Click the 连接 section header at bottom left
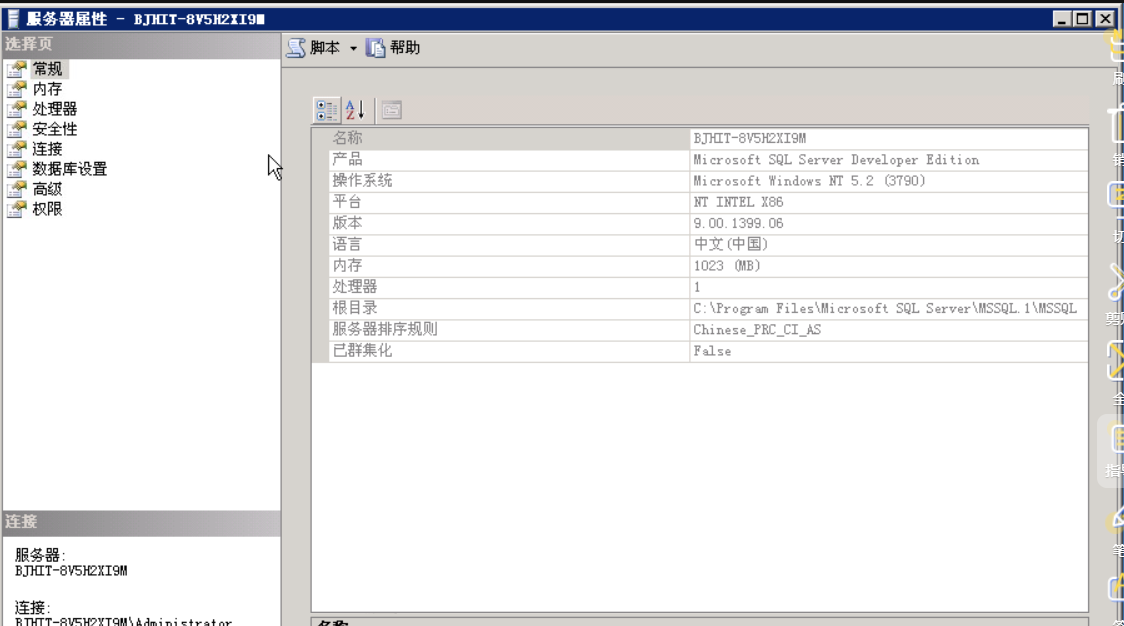Screen dimensions: 1124x626 (141, 522)
